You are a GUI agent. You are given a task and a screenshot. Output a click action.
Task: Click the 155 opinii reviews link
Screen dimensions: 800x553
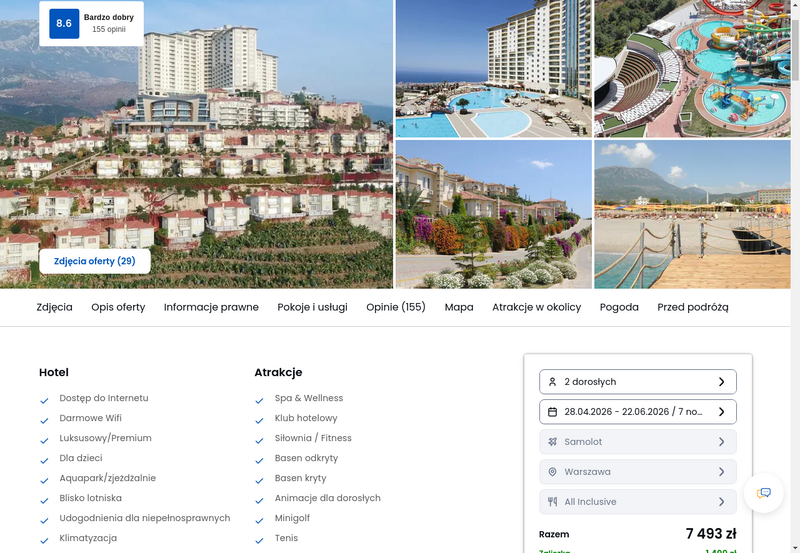pos(109,30)
